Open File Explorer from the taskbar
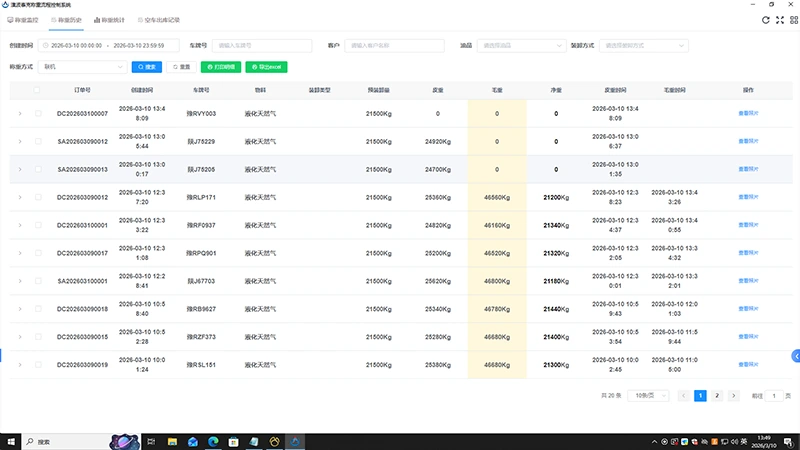This screenshot has width=800, height=450. pyautogui.click(x=172, y=442)
